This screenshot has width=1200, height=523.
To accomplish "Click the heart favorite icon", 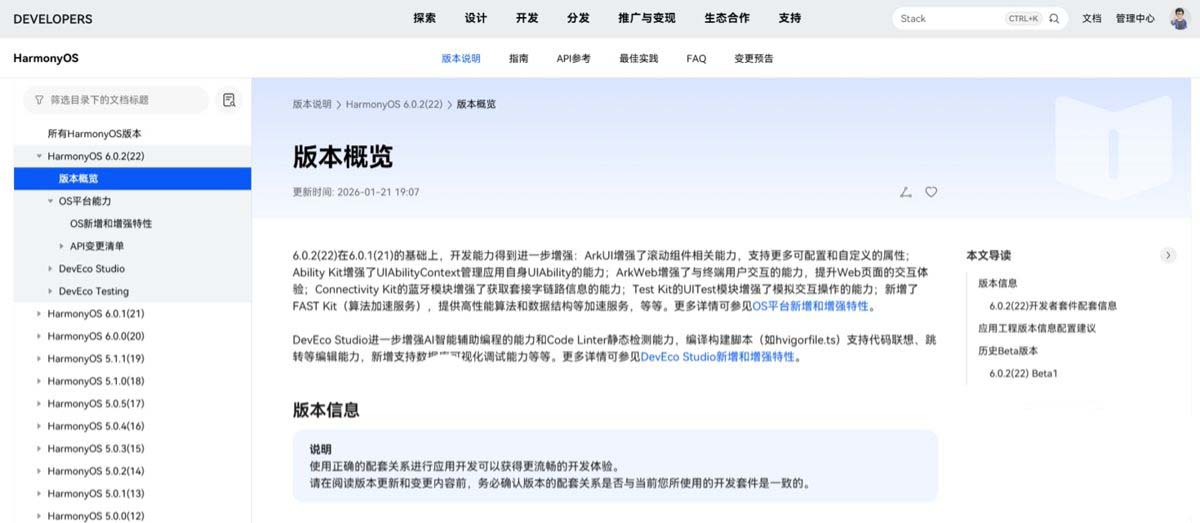I will tap(931, 192).
